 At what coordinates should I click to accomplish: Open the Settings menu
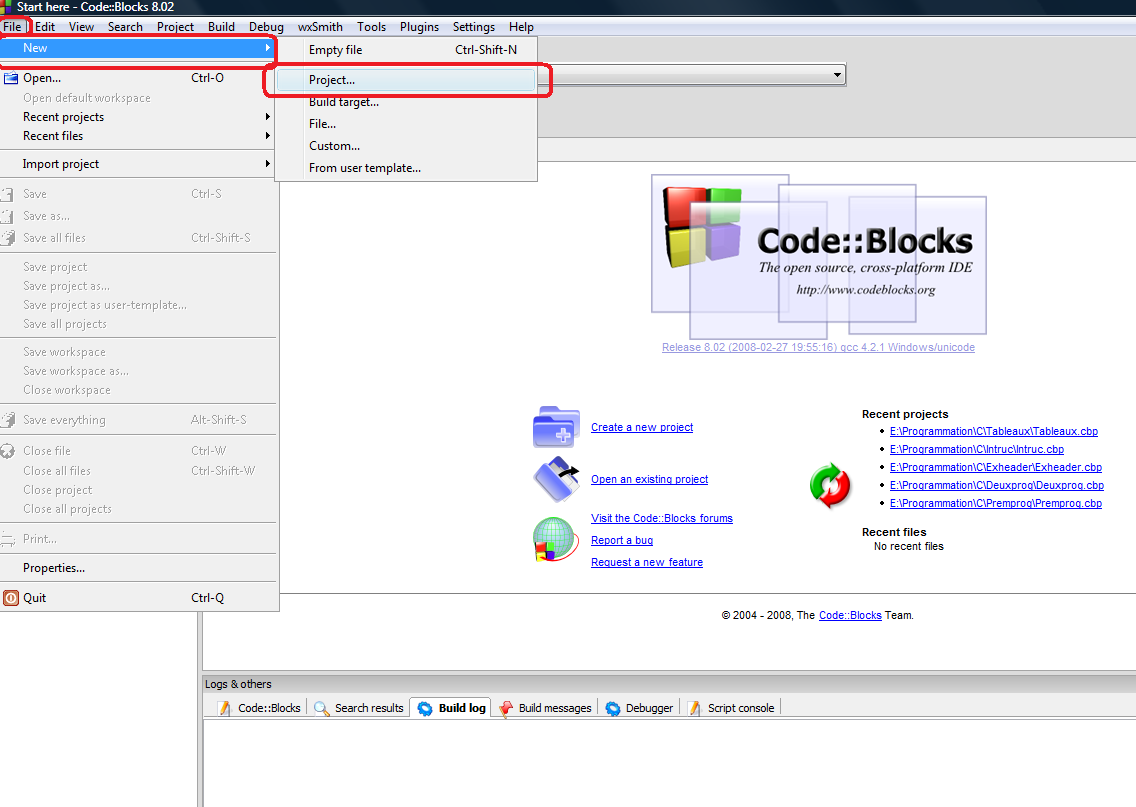474,27
